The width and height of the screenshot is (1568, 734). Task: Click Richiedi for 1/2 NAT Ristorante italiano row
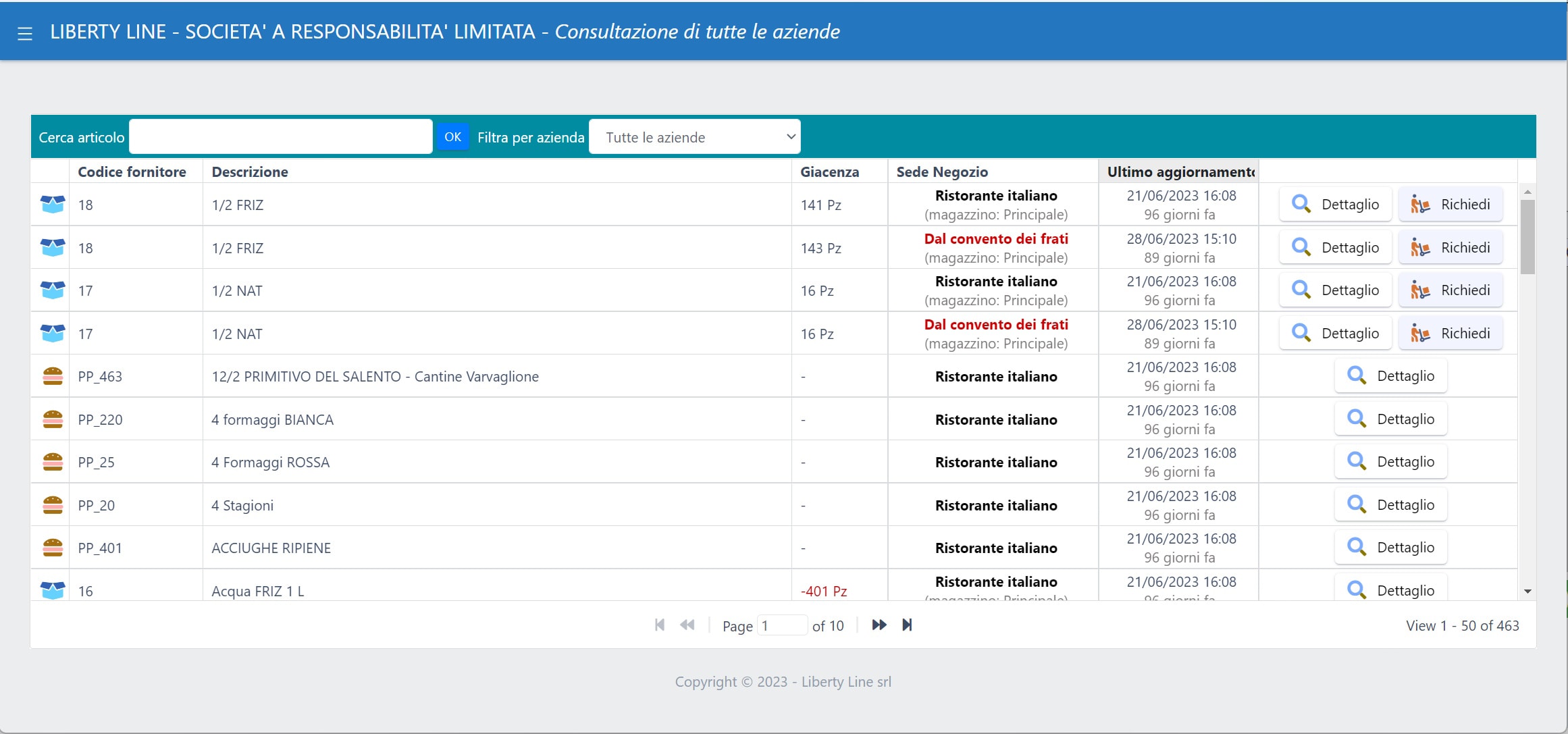[x=1451, y=290]
